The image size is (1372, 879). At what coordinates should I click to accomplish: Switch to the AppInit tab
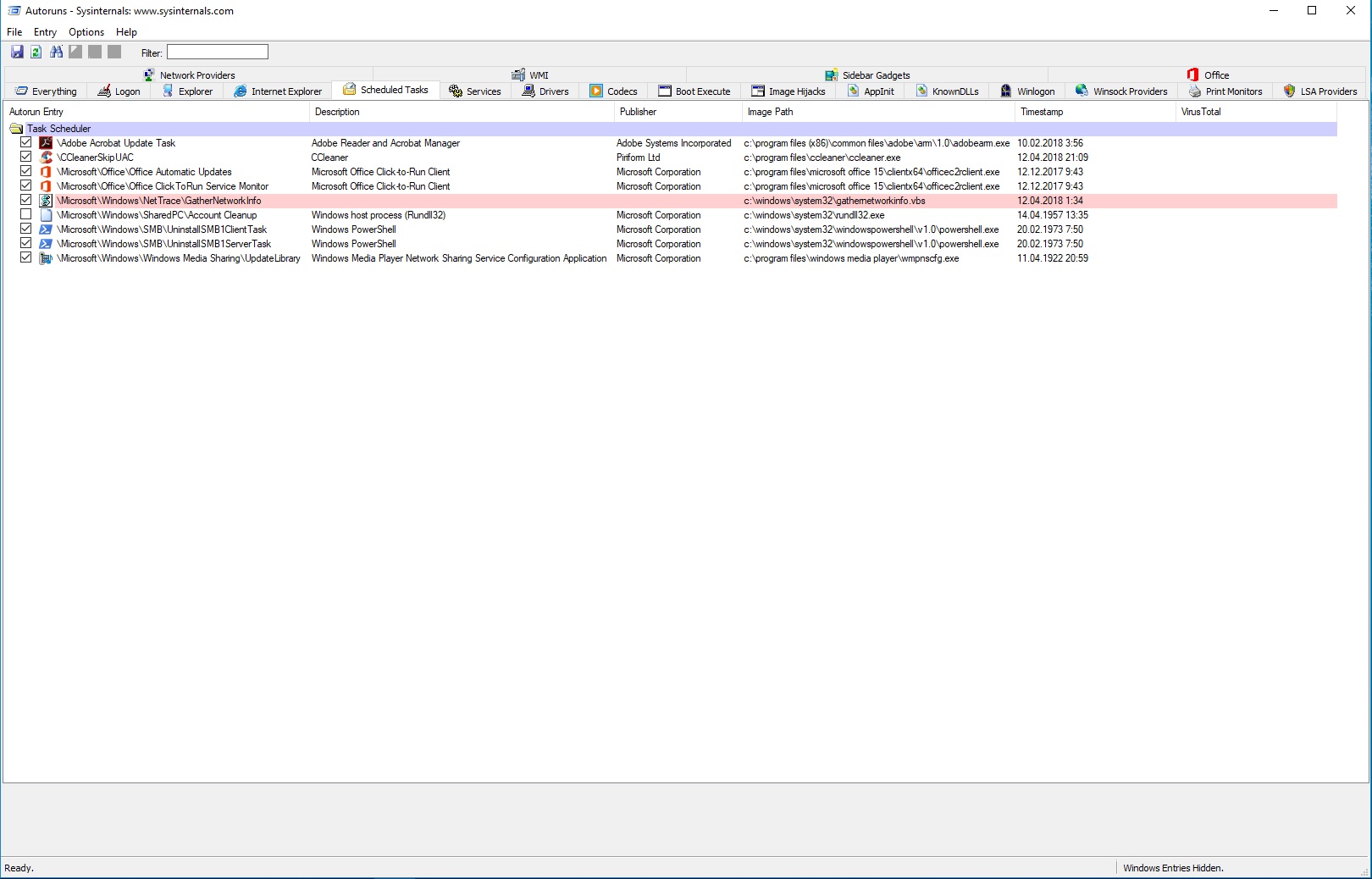pos(871,91)
